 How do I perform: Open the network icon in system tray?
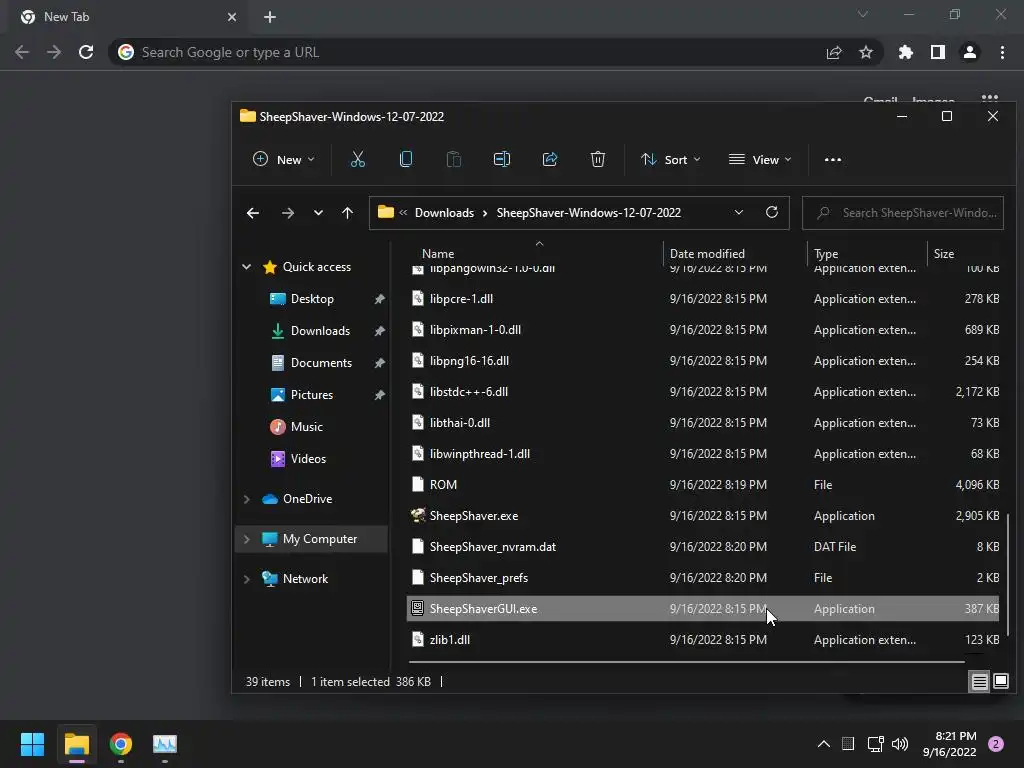(x=875, y=744)
